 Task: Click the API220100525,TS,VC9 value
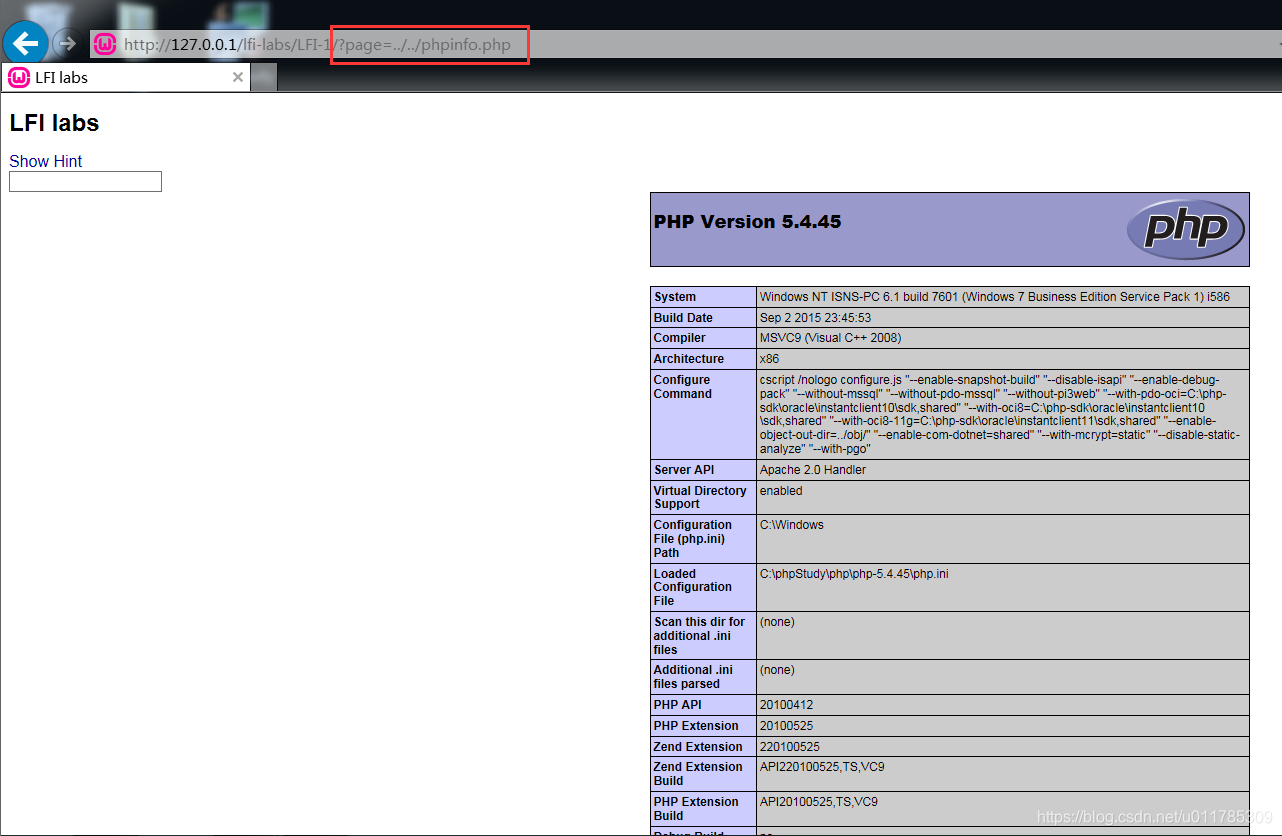pyautogui.click(x=822, y=767)
